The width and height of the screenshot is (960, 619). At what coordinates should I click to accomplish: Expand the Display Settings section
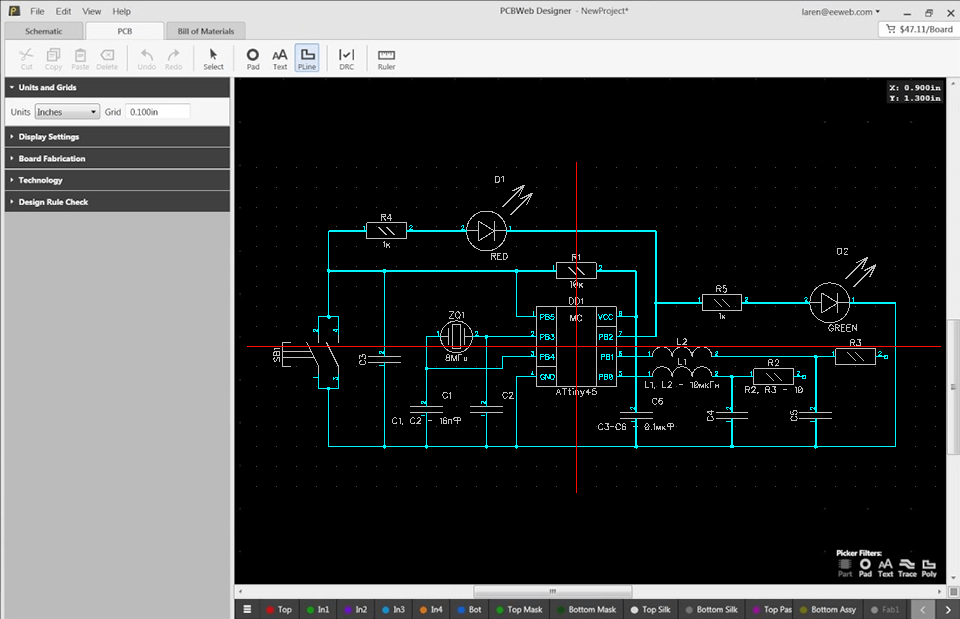48,137
